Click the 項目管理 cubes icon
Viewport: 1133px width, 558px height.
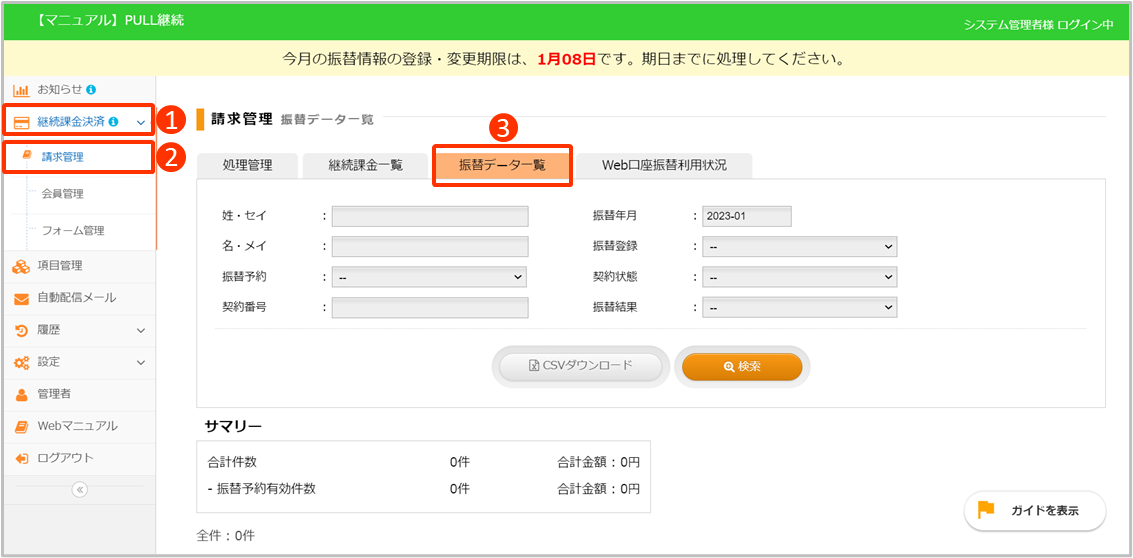(20, 266)
